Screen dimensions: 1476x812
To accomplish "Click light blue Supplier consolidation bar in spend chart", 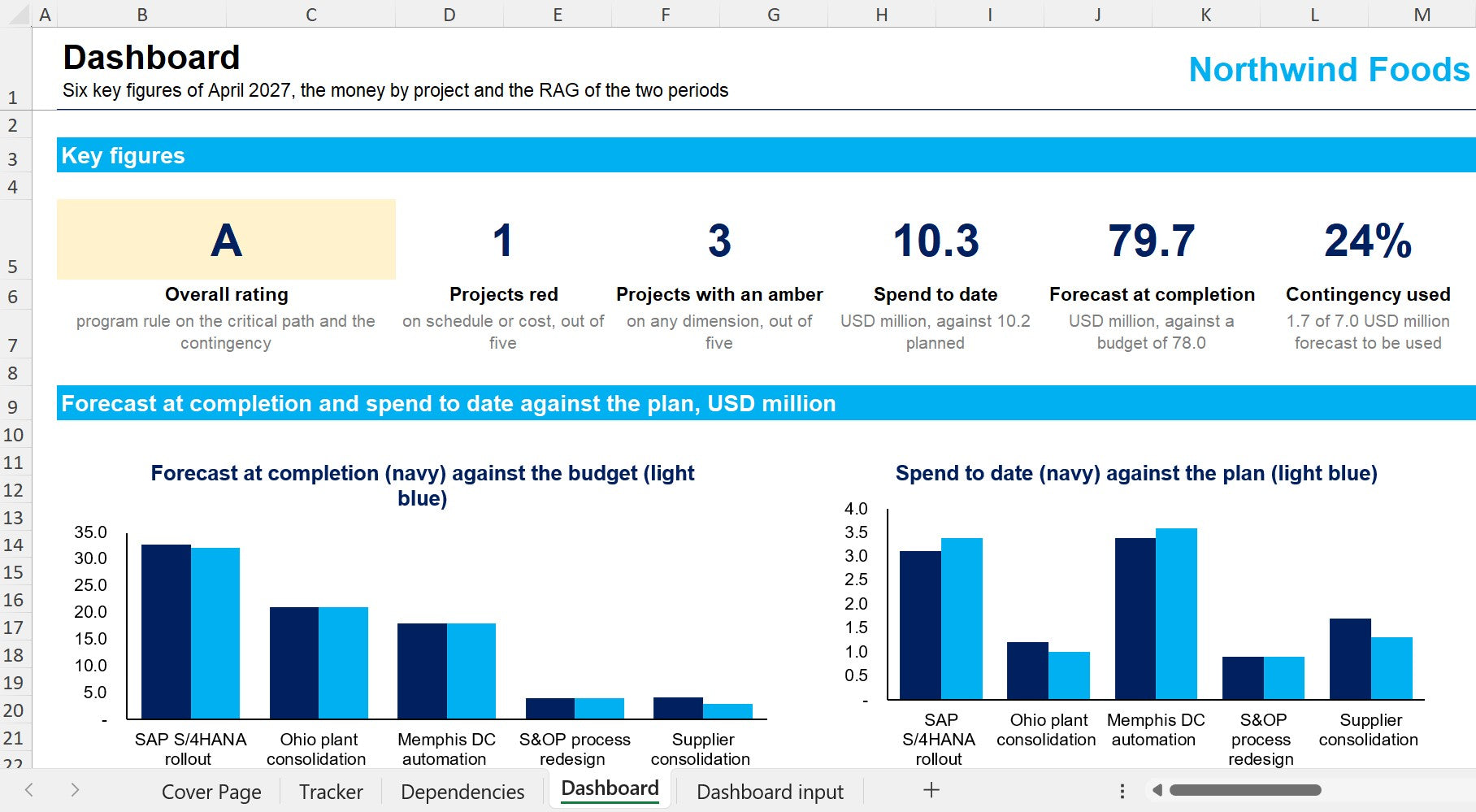I will (x=1391, y=668).
